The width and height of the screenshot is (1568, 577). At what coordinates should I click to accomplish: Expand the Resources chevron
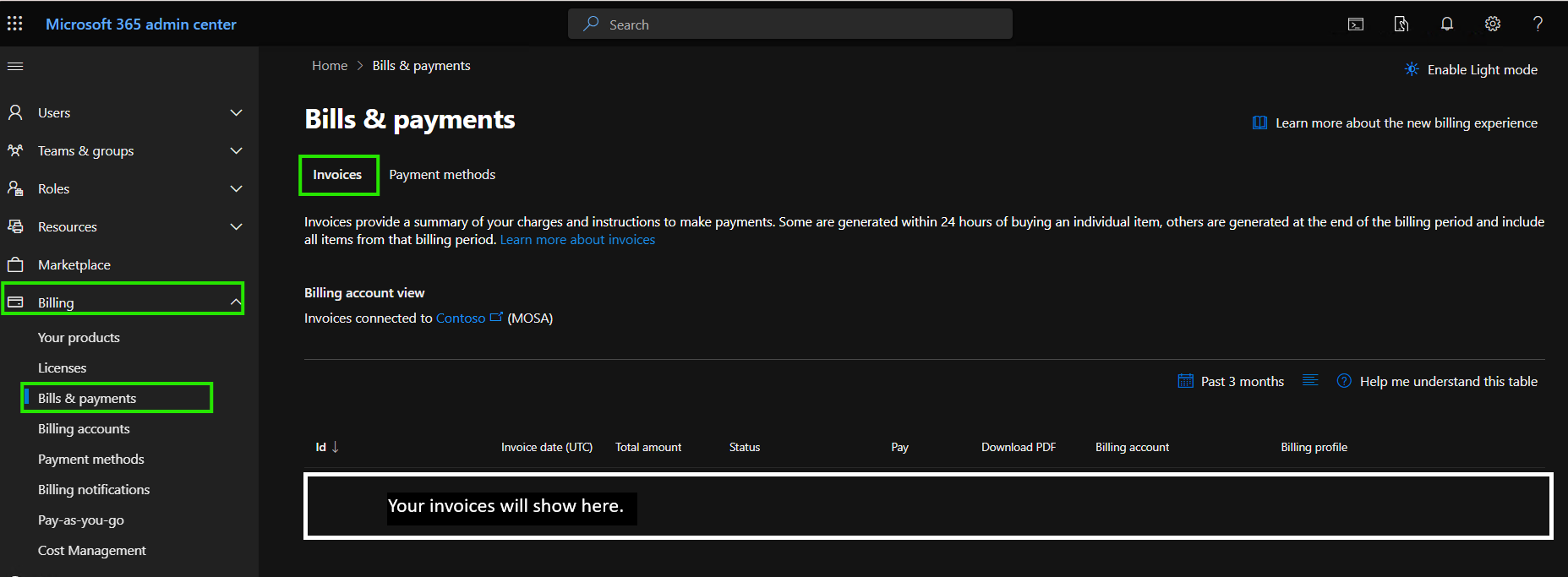[237, 226]
